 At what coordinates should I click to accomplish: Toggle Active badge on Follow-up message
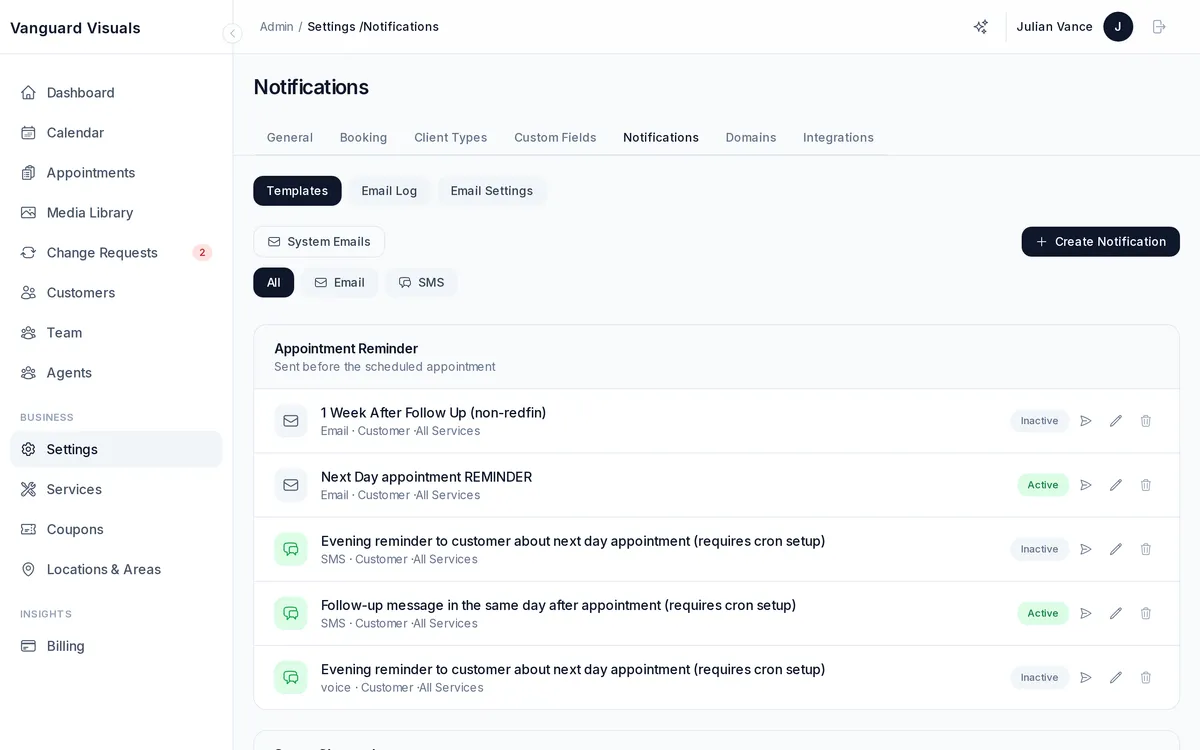click(1042, 613)
